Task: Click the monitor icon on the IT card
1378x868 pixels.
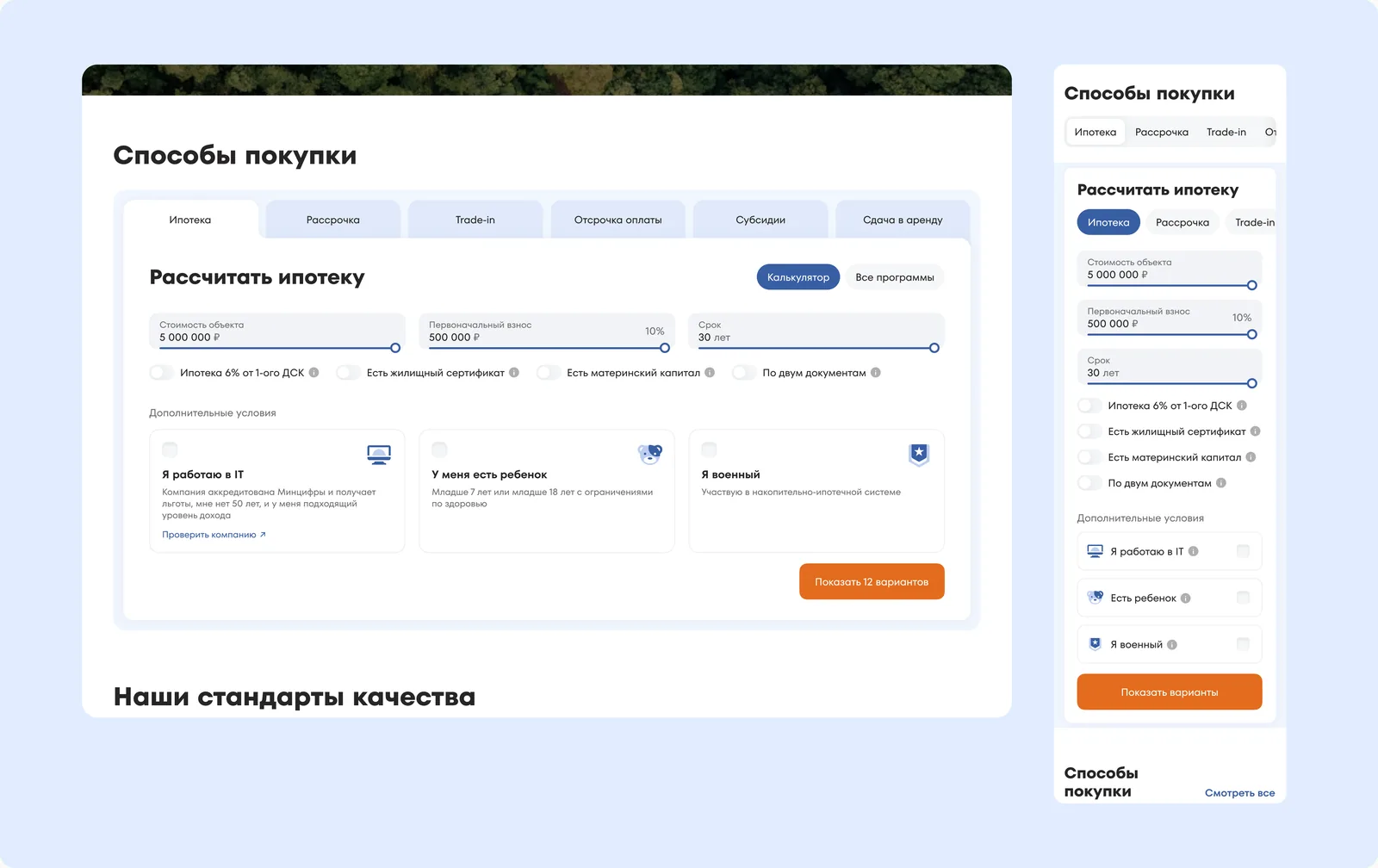Action: click(379, 454)
